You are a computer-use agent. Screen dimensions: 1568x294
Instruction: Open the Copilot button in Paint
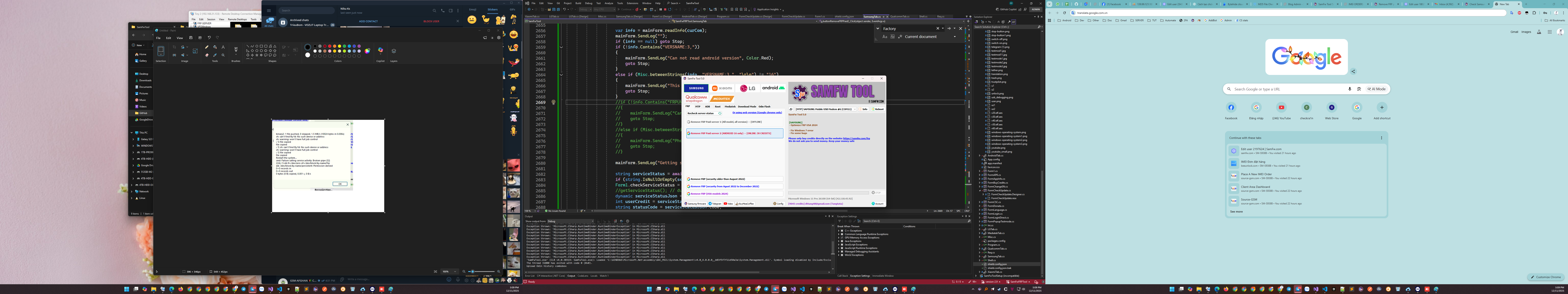380,50
